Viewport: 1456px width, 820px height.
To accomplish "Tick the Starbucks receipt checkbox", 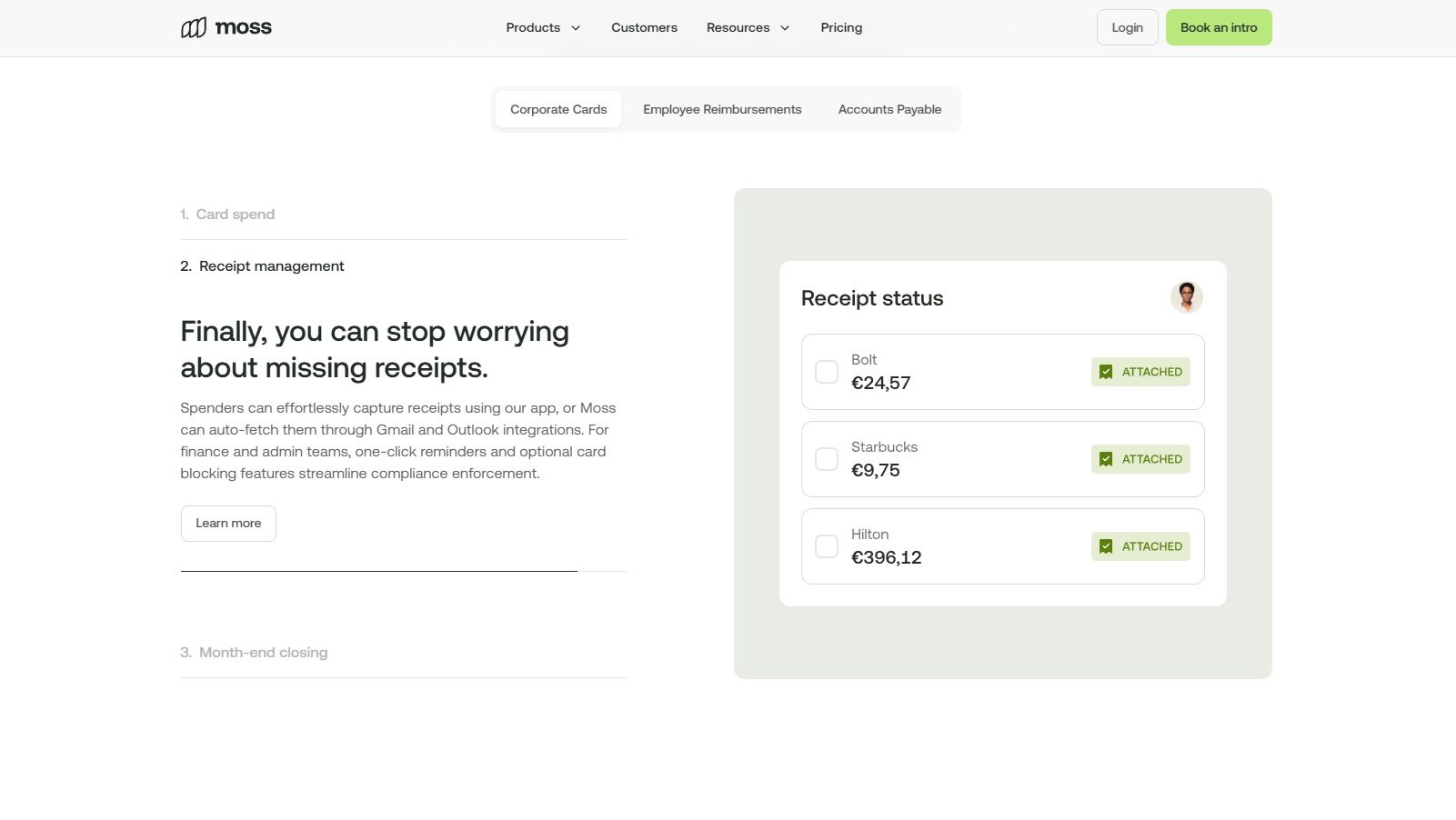I will click(827, 459).
